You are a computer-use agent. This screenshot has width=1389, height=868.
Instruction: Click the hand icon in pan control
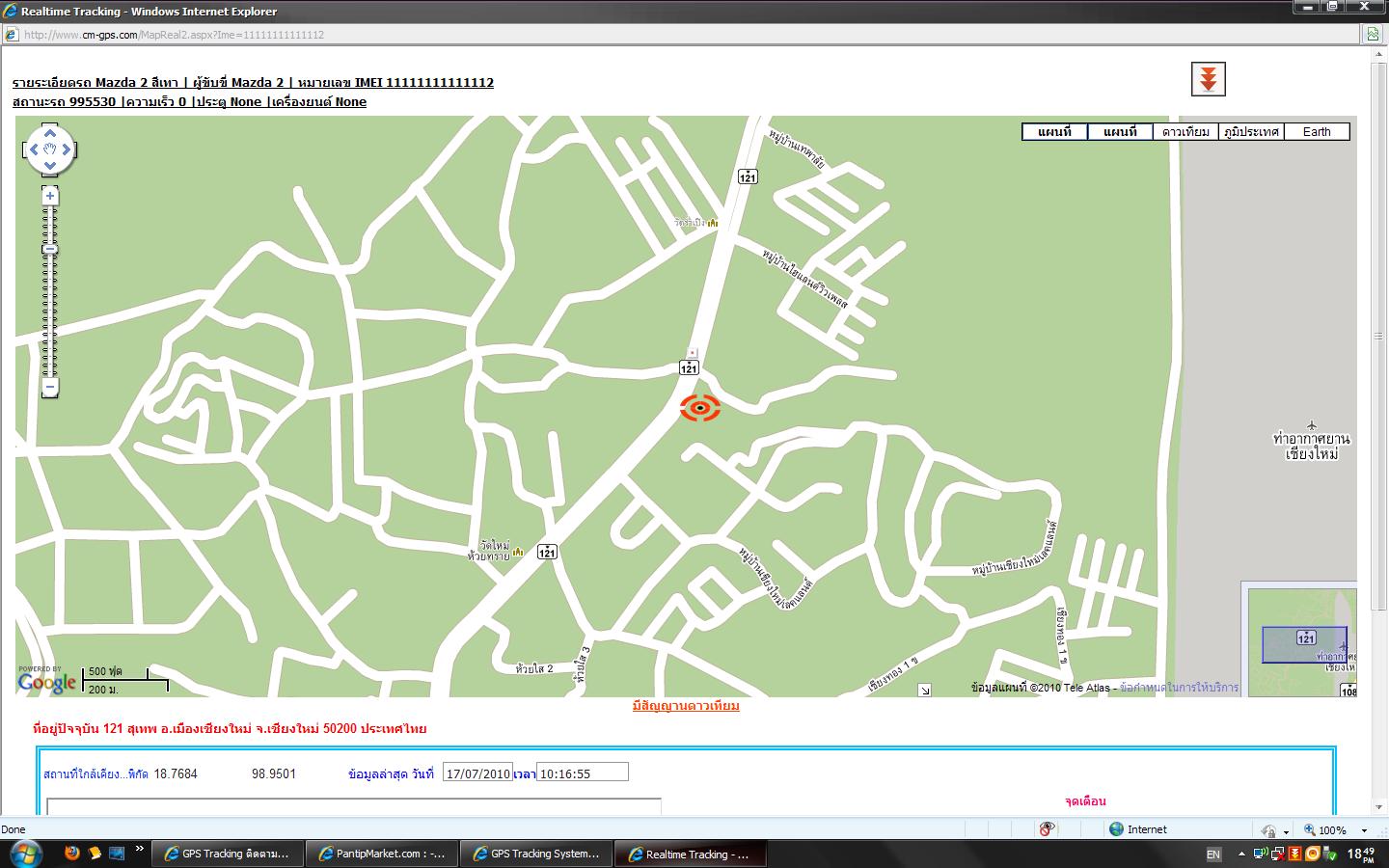50,149
